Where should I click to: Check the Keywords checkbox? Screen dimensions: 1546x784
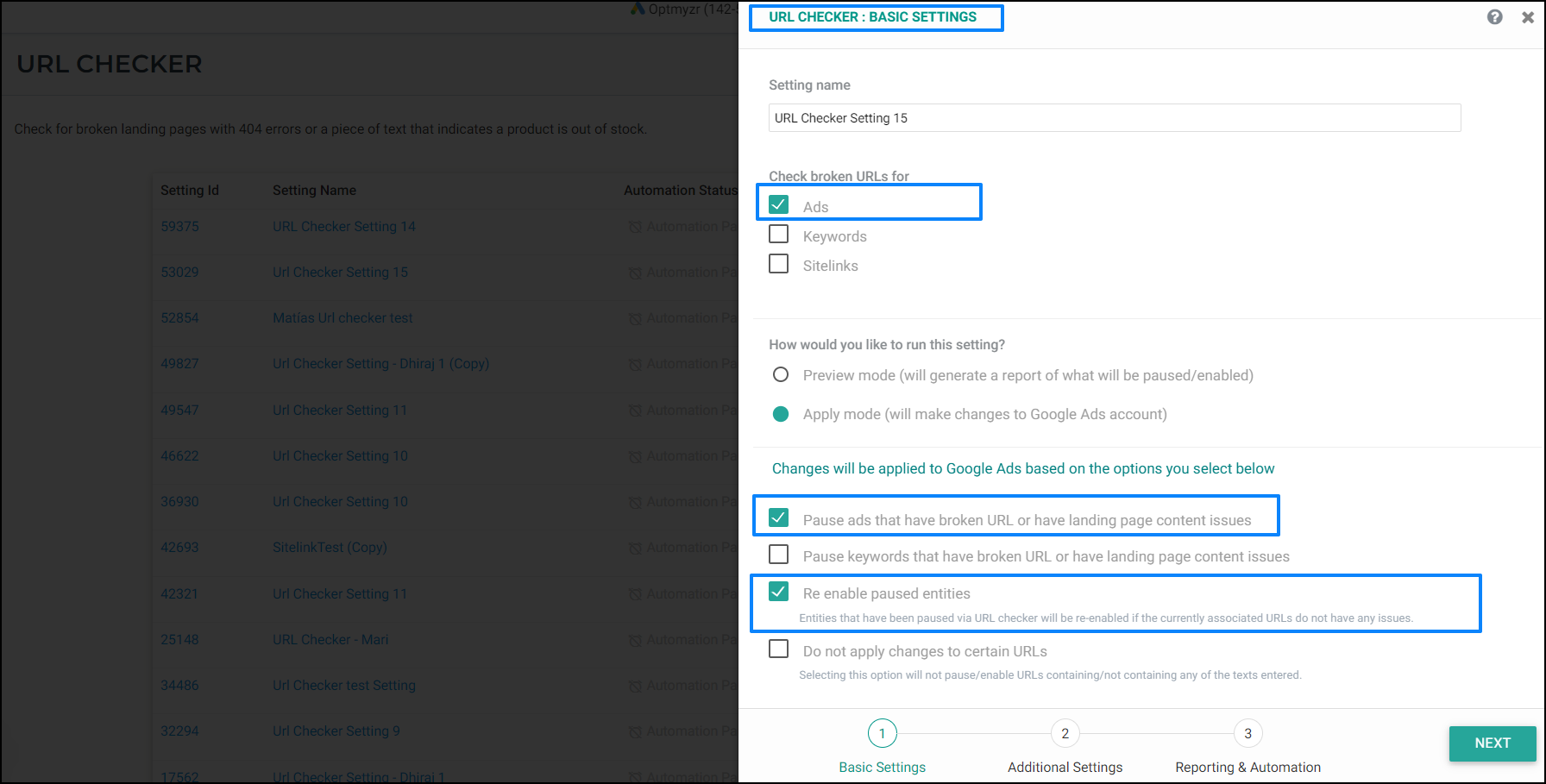click(x=778, y=235)
